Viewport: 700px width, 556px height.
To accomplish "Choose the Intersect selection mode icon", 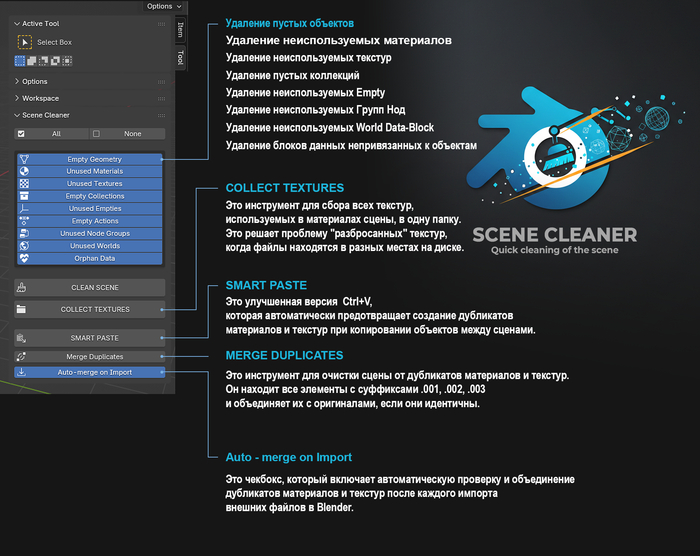I will pyautogui.click(x=67, y=61).
